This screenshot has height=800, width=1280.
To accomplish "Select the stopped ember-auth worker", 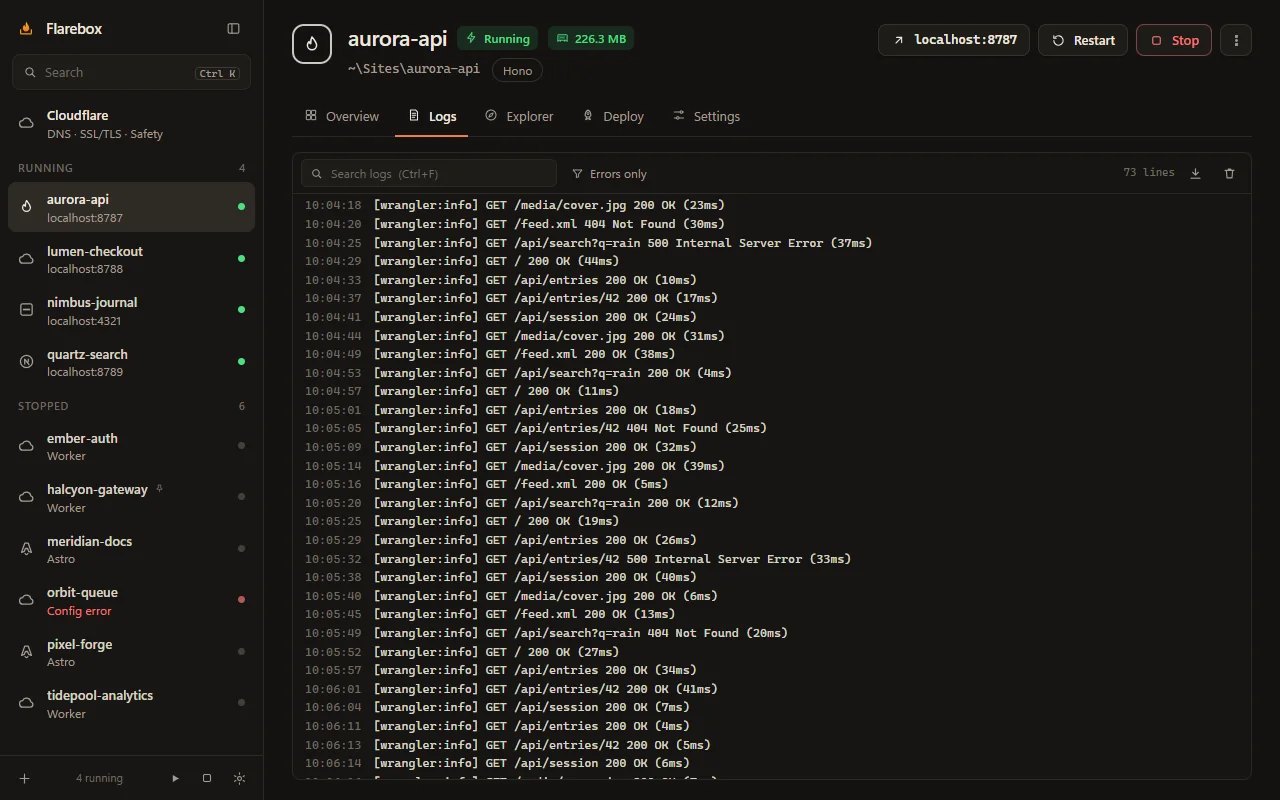I will [131, 446].
